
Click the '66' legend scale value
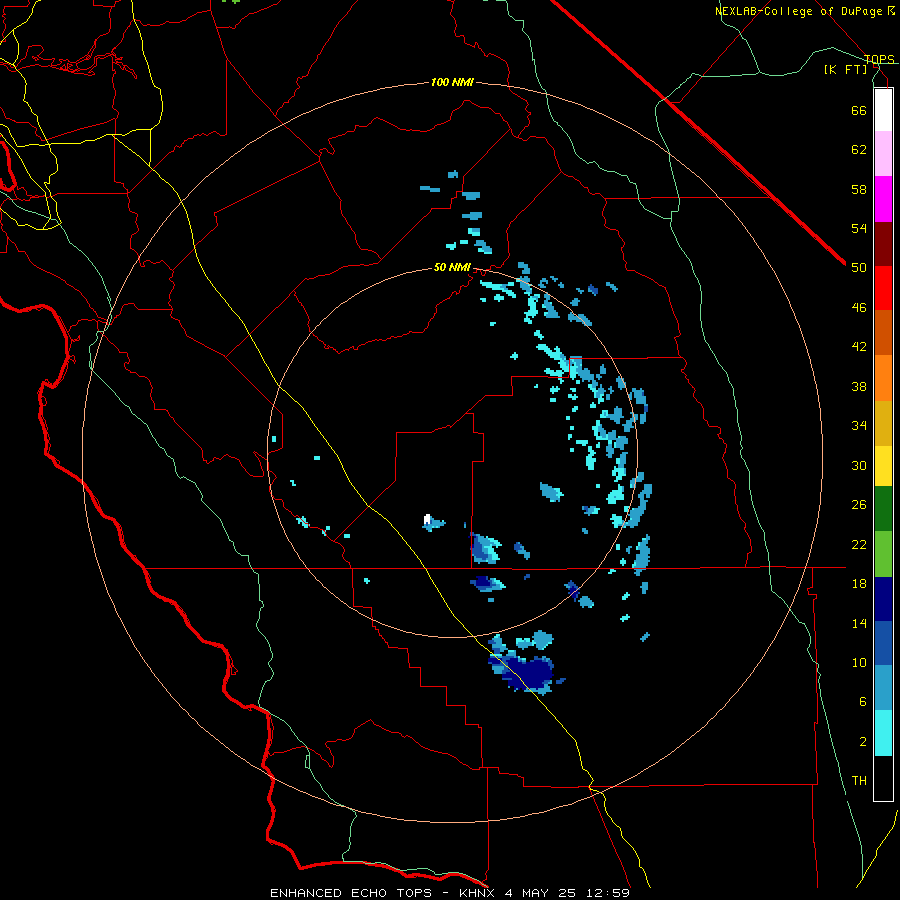coord(859,110)
